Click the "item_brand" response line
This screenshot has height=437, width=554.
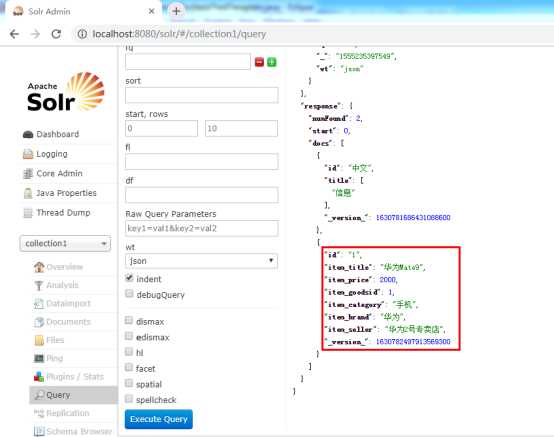click(365, 317)
